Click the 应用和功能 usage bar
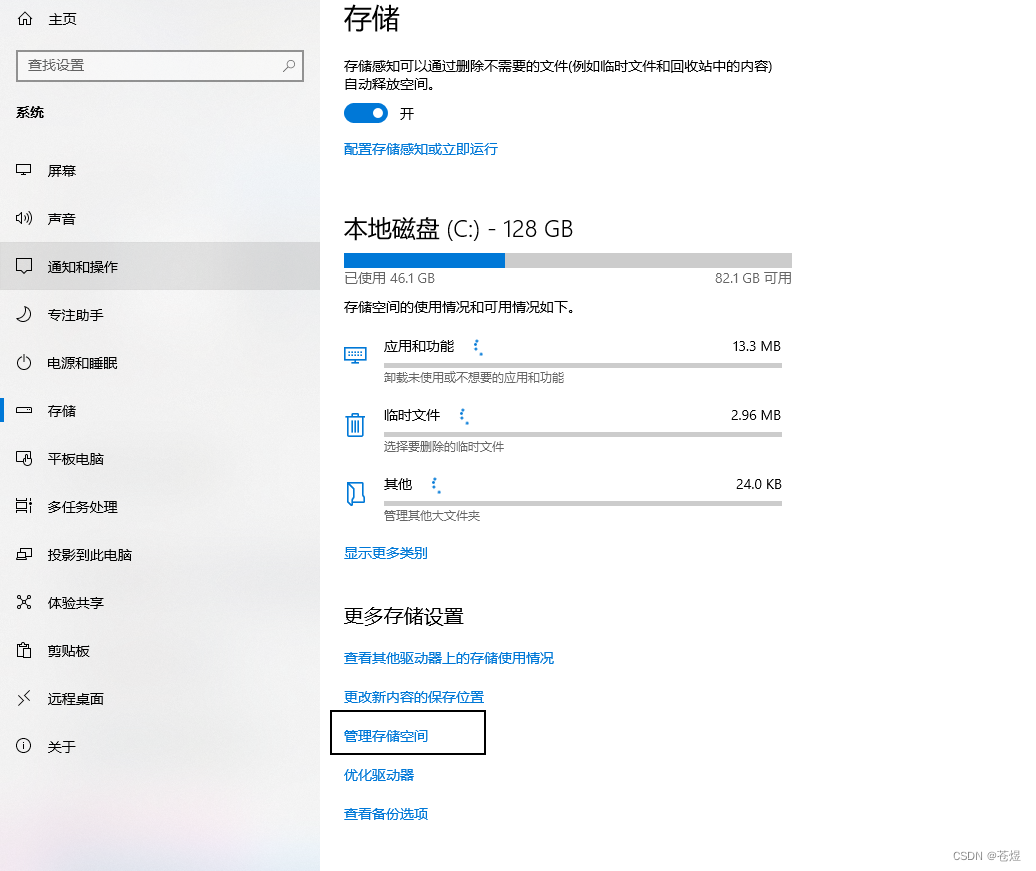Screen dimensions: 1036x871 pos(583,365)
